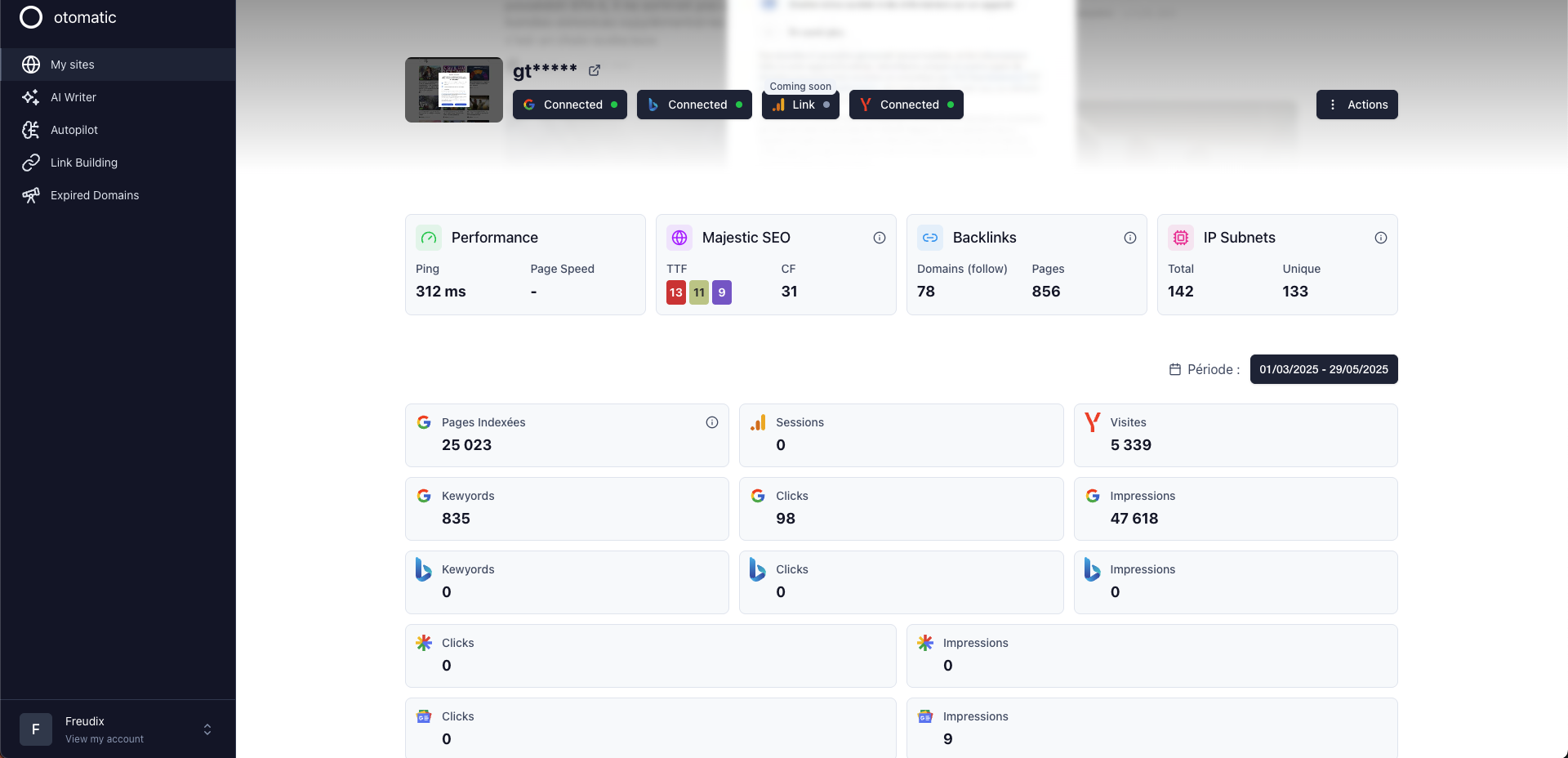The height and width of the screenshot is (758, 1568).
Task: Go to AI Writer section
Action: 73,97
